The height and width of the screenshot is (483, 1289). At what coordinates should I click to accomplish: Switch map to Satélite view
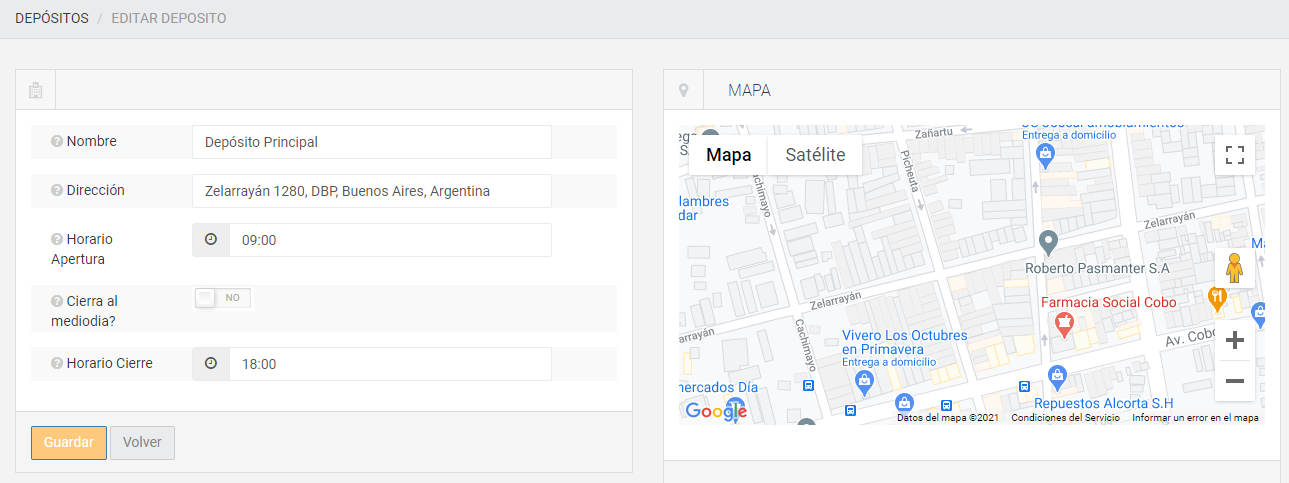(x=815, y=155)
